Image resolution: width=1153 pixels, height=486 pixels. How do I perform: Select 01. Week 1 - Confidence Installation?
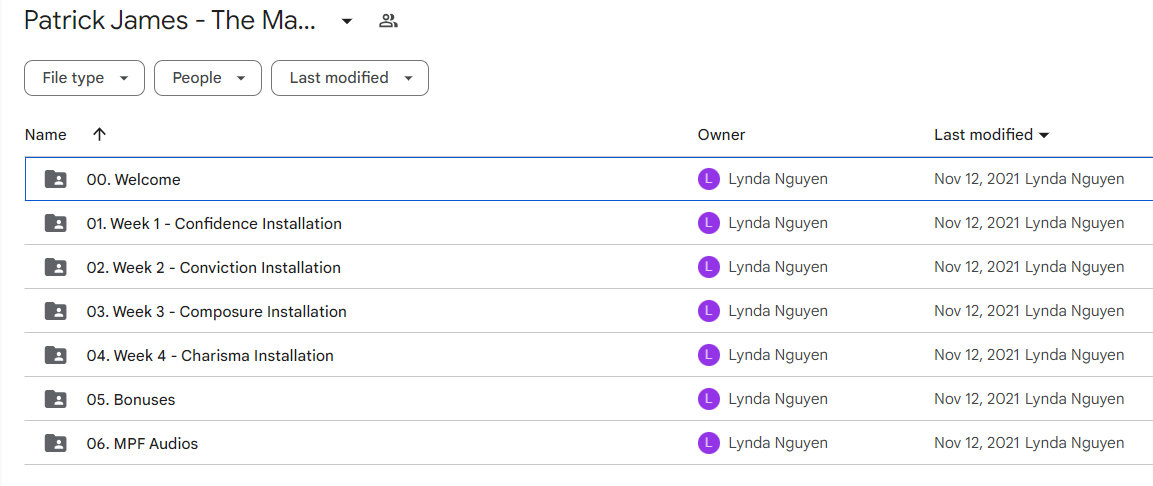pyautogui.click(x=214, y=224)
